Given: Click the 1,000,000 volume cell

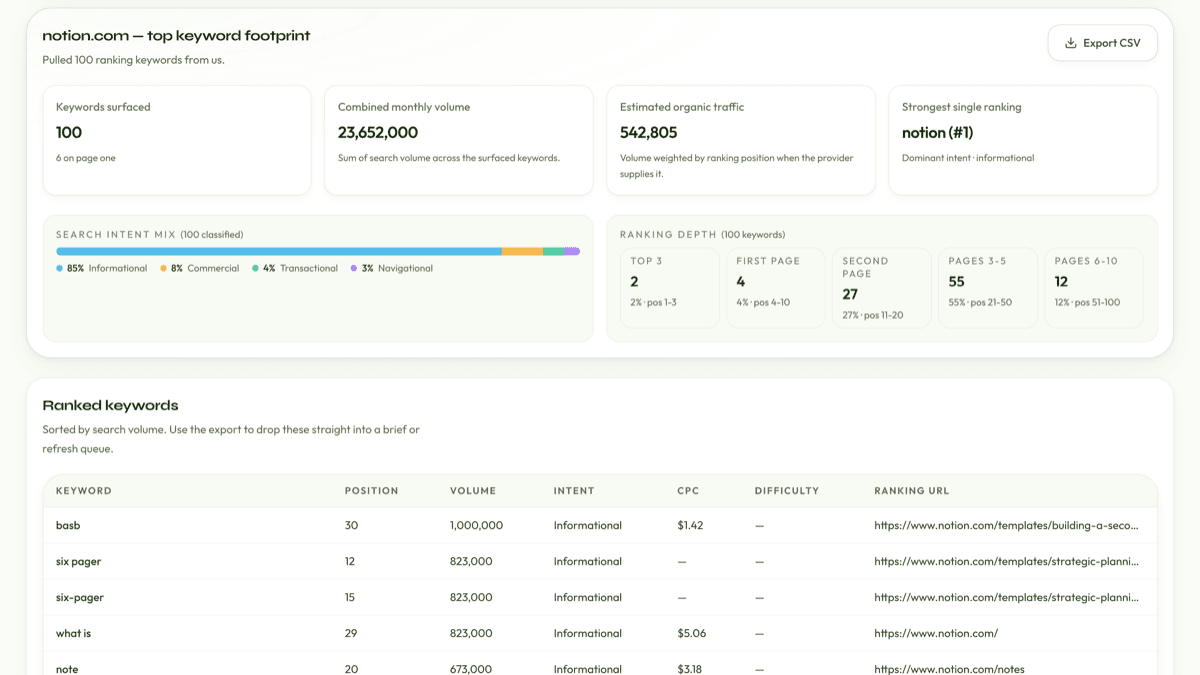Looking at the screenshot, I should 476,525.
